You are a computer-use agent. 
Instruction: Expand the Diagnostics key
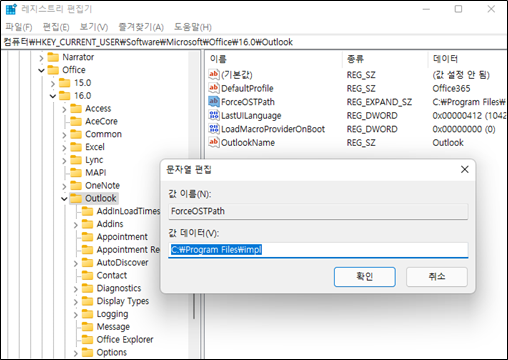pyautogui.click(x=76, y=289)
